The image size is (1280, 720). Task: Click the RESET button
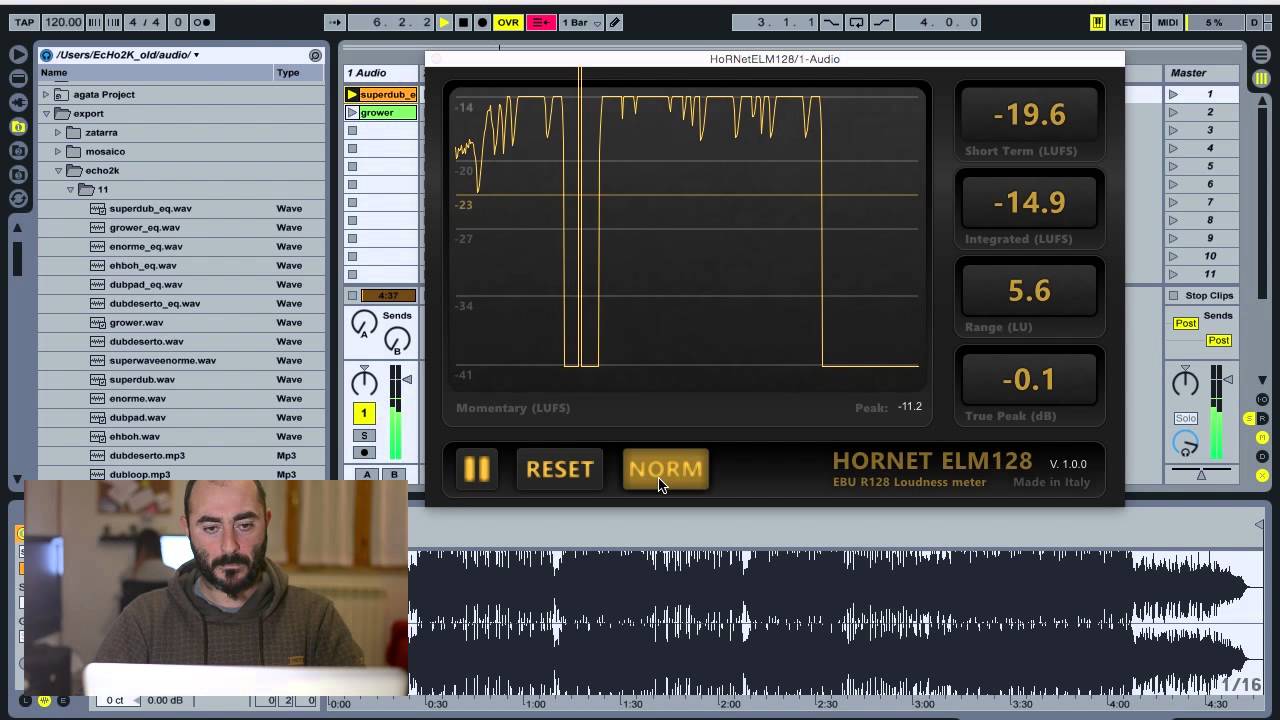[560, 469]
